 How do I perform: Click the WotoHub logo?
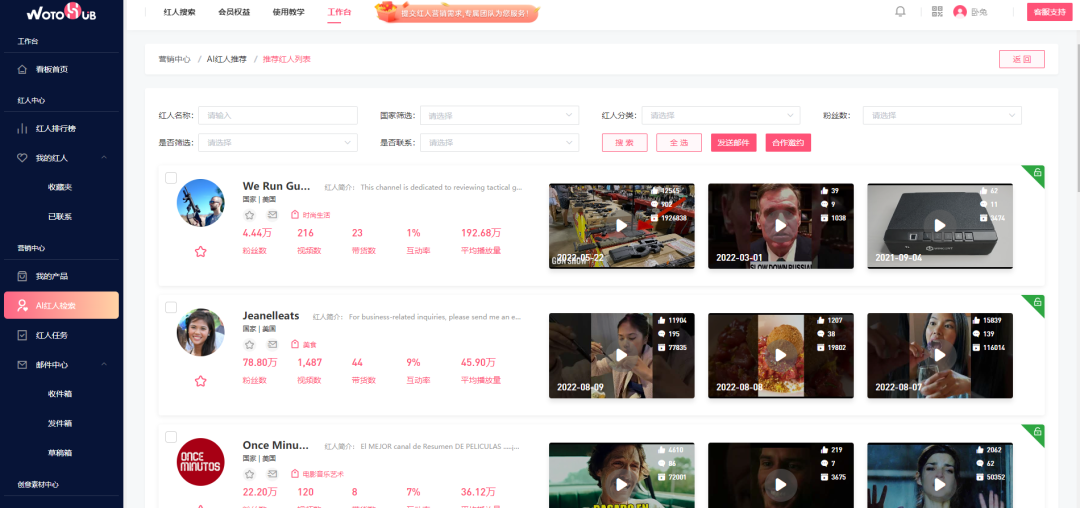coord(61,12)
